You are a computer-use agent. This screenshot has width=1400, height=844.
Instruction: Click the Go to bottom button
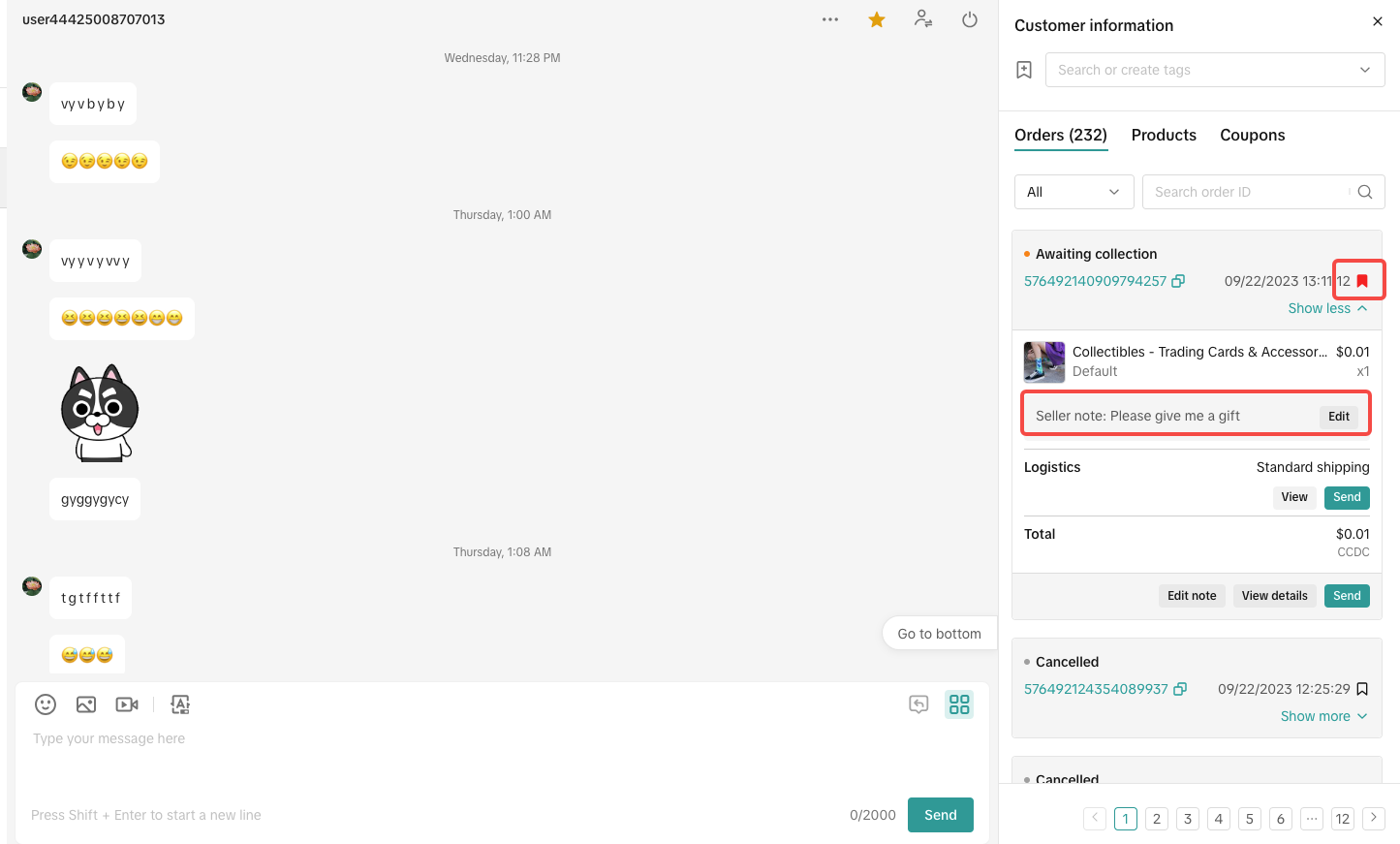(939, 634)
